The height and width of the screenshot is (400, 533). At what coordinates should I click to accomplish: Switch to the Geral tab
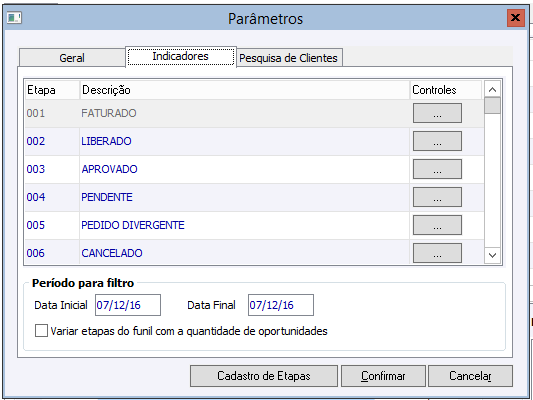[x=72, y=58]
